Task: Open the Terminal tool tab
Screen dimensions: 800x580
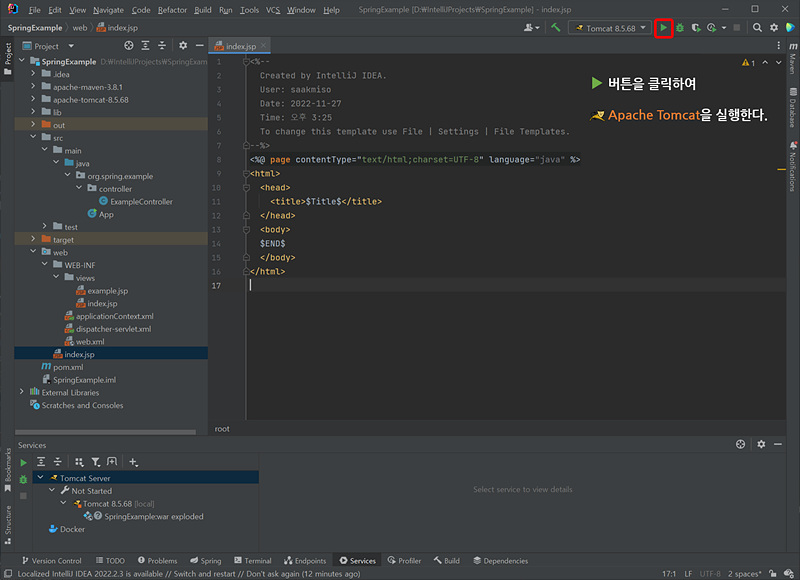Action: pos(253,560)
